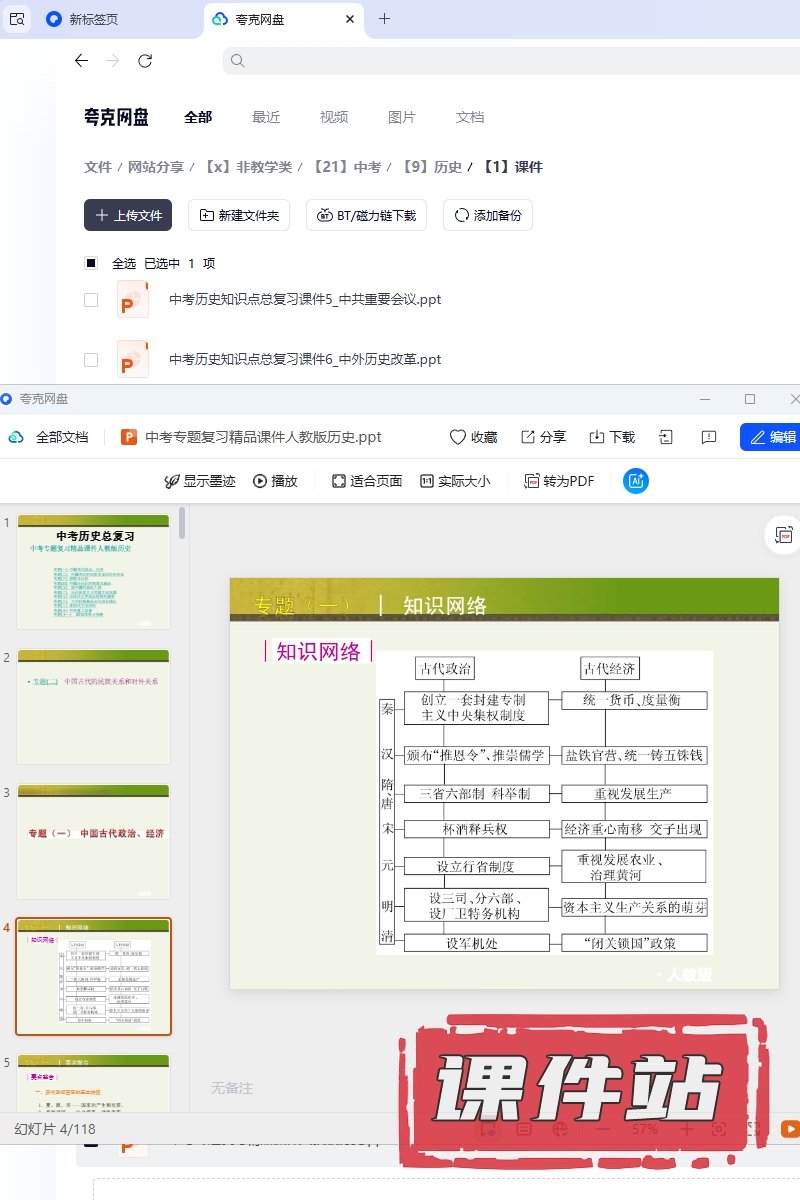Click the 适合页面 fit page icon
Screen dimensions: 800x1200
pos(339,481)
